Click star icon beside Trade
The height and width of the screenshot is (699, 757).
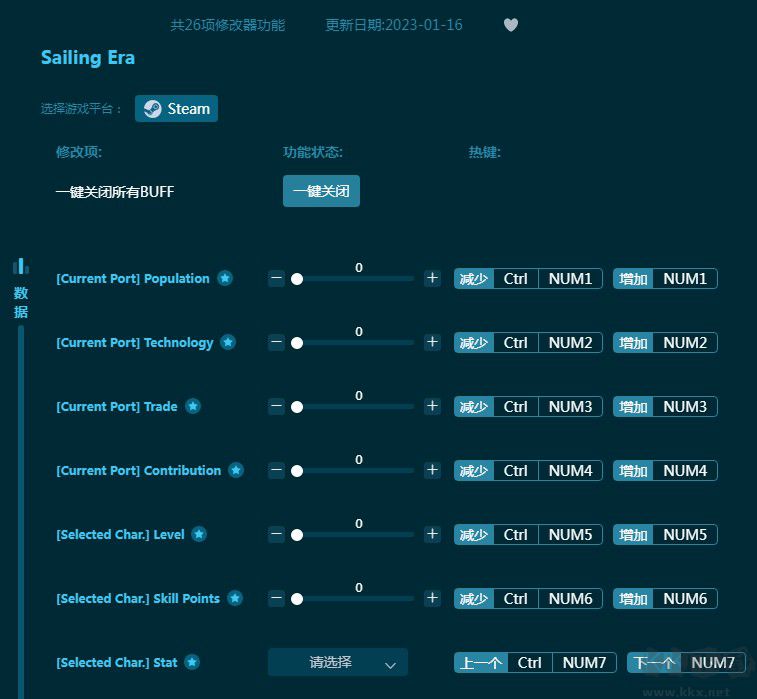[193, 406]
